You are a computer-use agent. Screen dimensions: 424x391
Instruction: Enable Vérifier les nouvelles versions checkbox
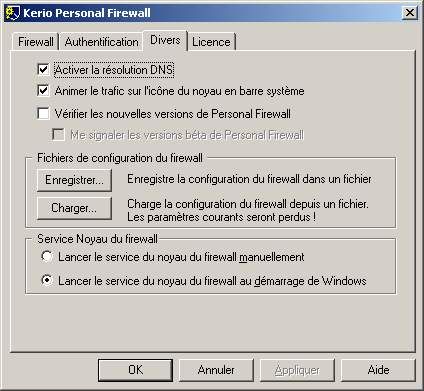(43, 113)
